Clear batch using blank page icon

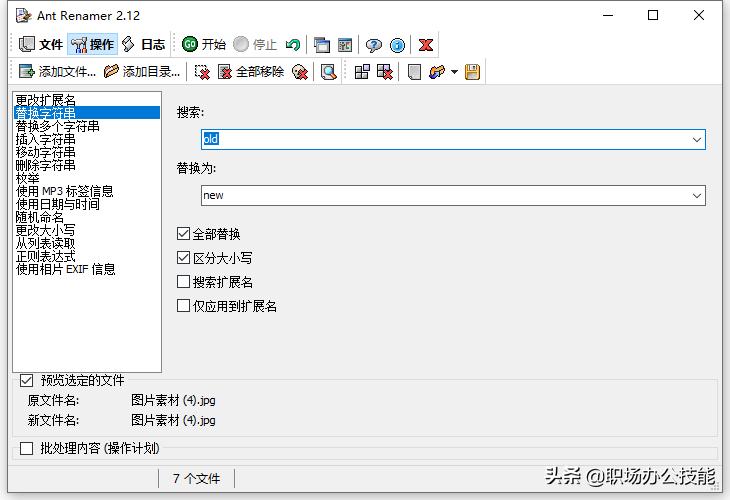[414, 72]
